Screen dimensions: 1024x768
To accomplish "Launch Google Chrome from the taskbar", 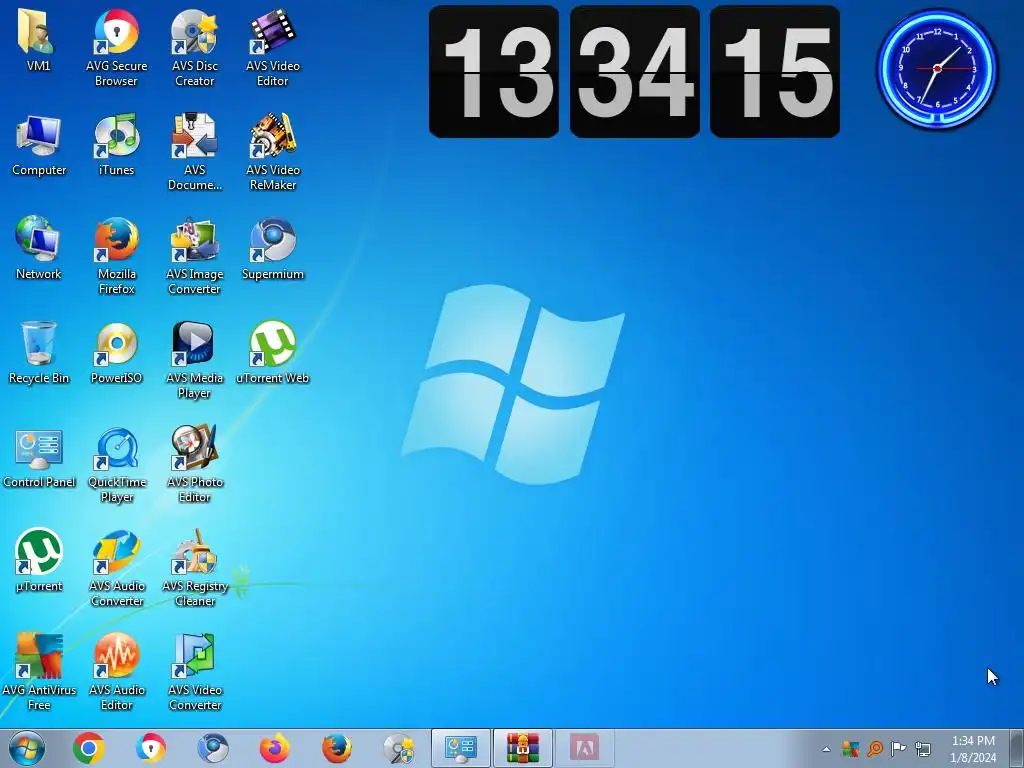I will 89,748.
